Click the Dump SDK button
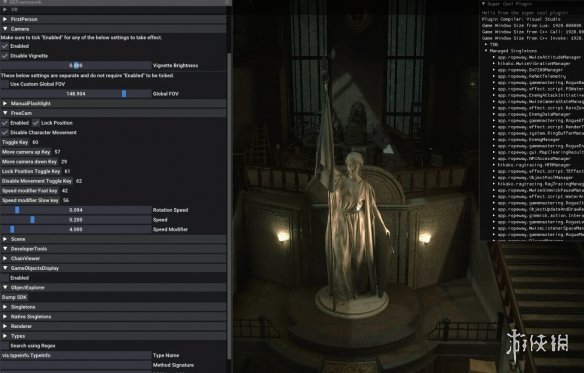This screenshot has width=584, height=373. [x=14, y=297]
